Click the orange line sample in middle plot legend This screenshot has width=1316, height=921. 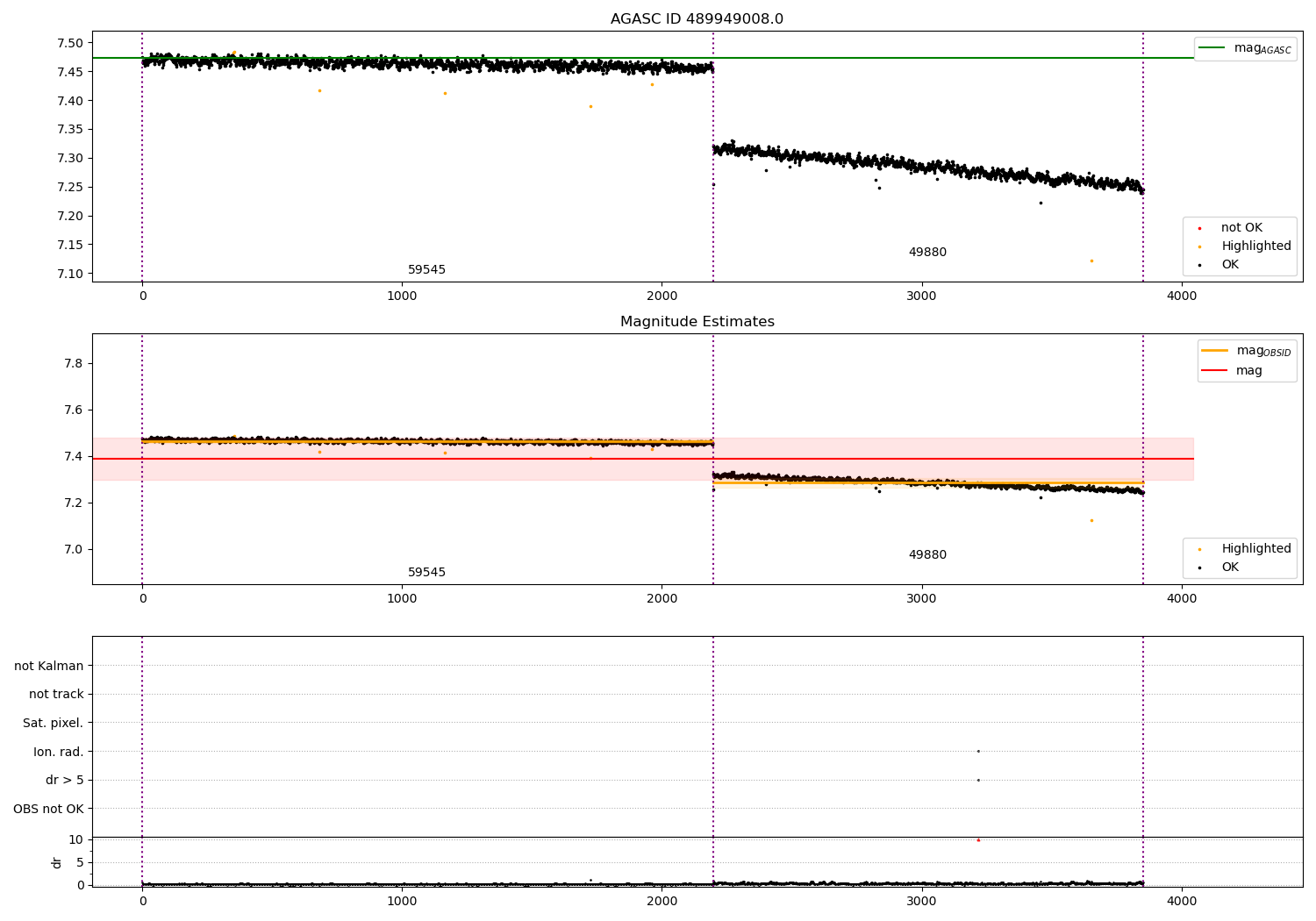(x=1214, y=351)
